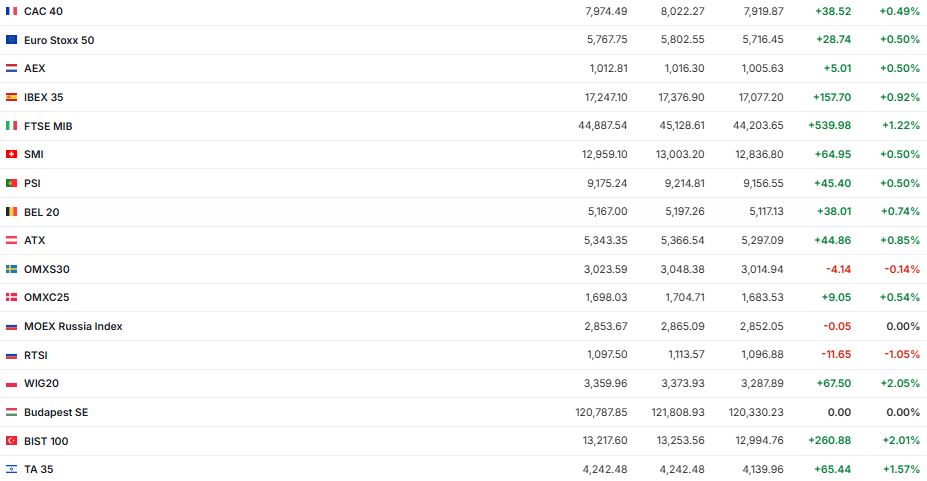Click the Spanish flag icon beside IBEX 35

tap(11, 97)
